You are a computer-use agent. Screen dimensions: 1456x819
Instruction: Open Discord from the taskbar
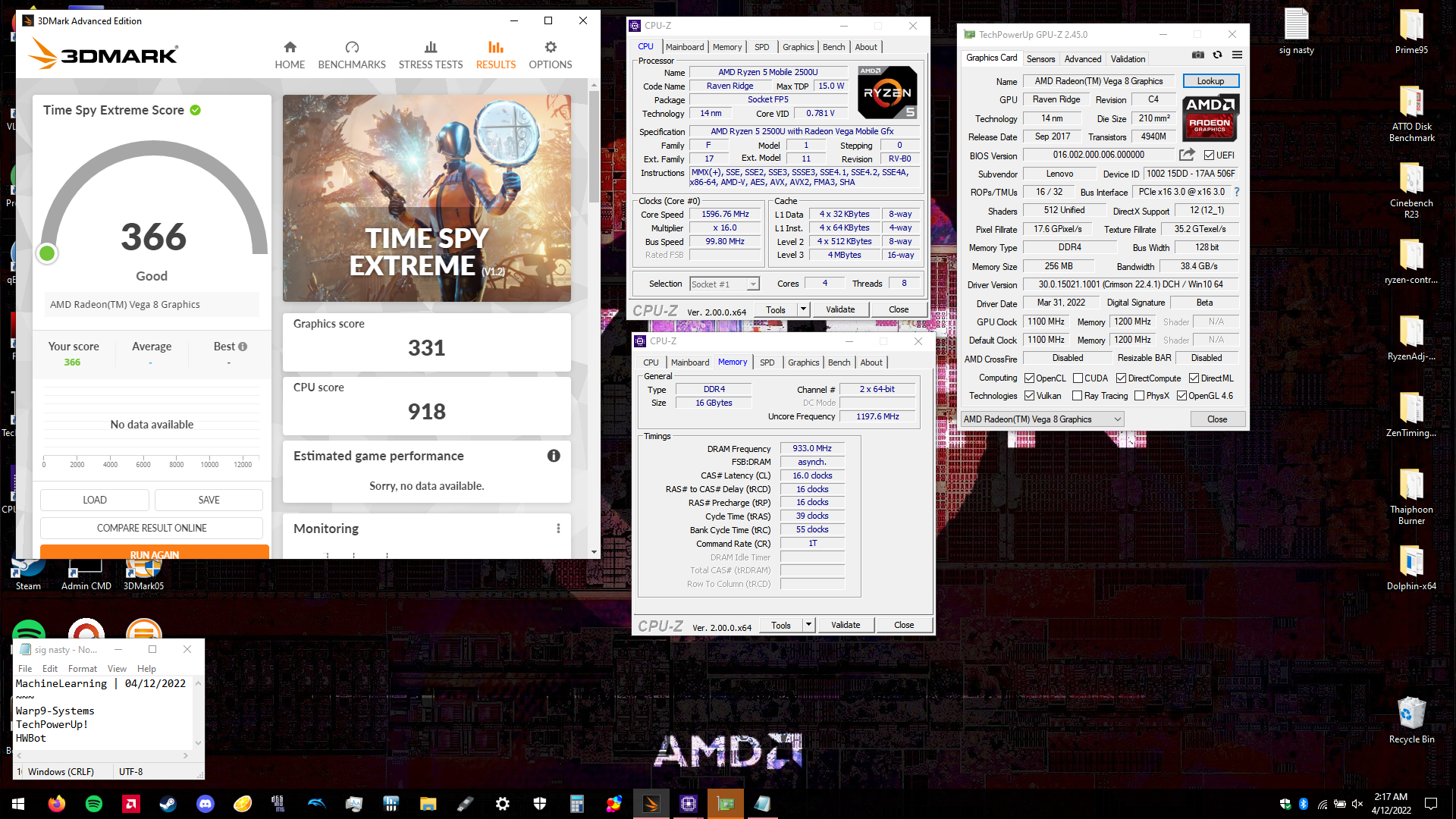pyautogui.click(x=206, y=804)
